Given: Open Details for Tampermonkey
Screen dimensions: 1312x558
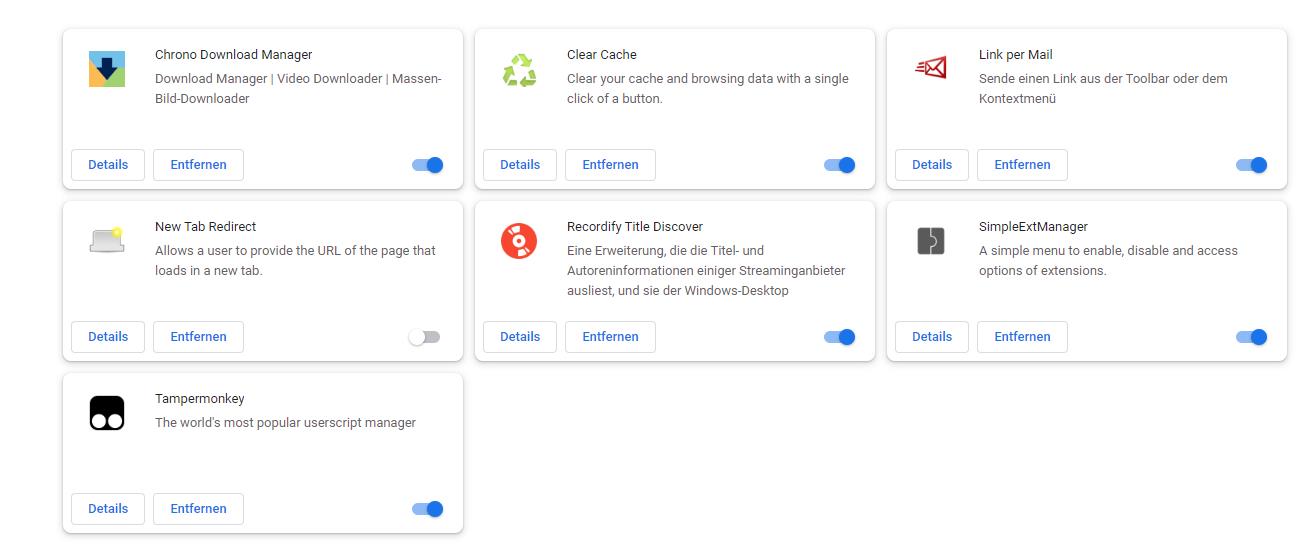Looking at the screenshot, I should 108,509.
